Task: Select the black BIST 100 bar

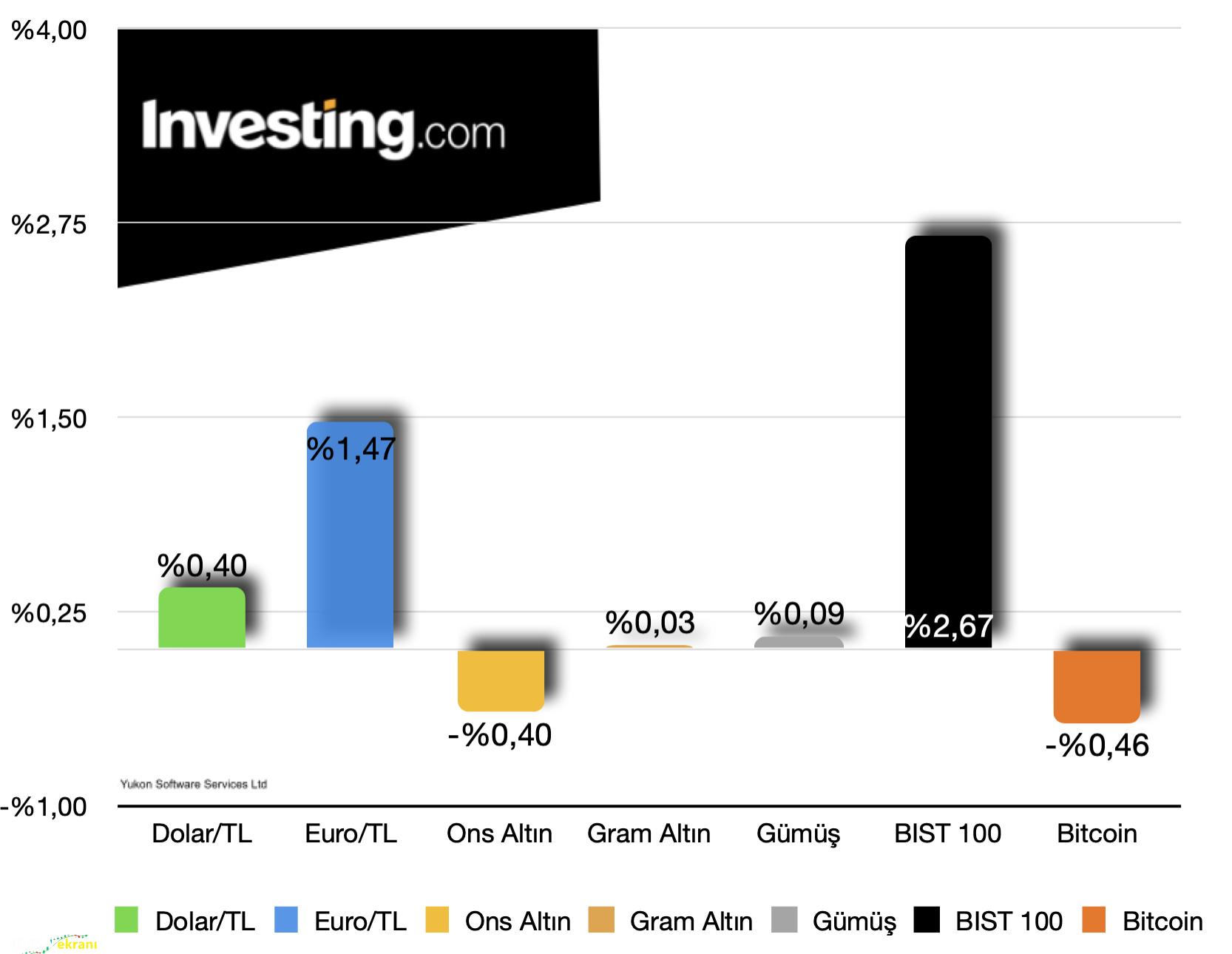Action: pyautogui.click(x=948, y=442)
